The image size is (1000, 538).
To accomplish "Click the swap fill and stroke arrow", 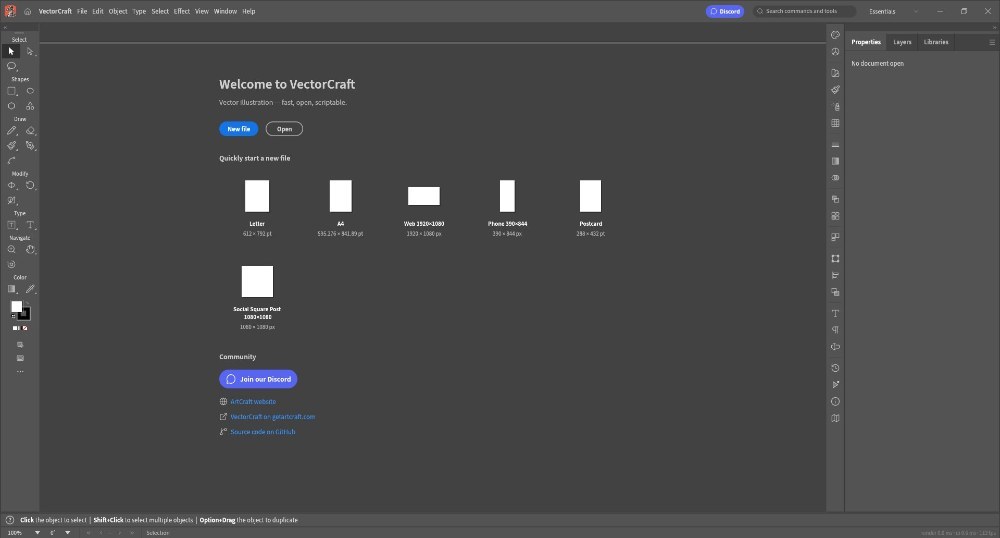I will [27, 303].
